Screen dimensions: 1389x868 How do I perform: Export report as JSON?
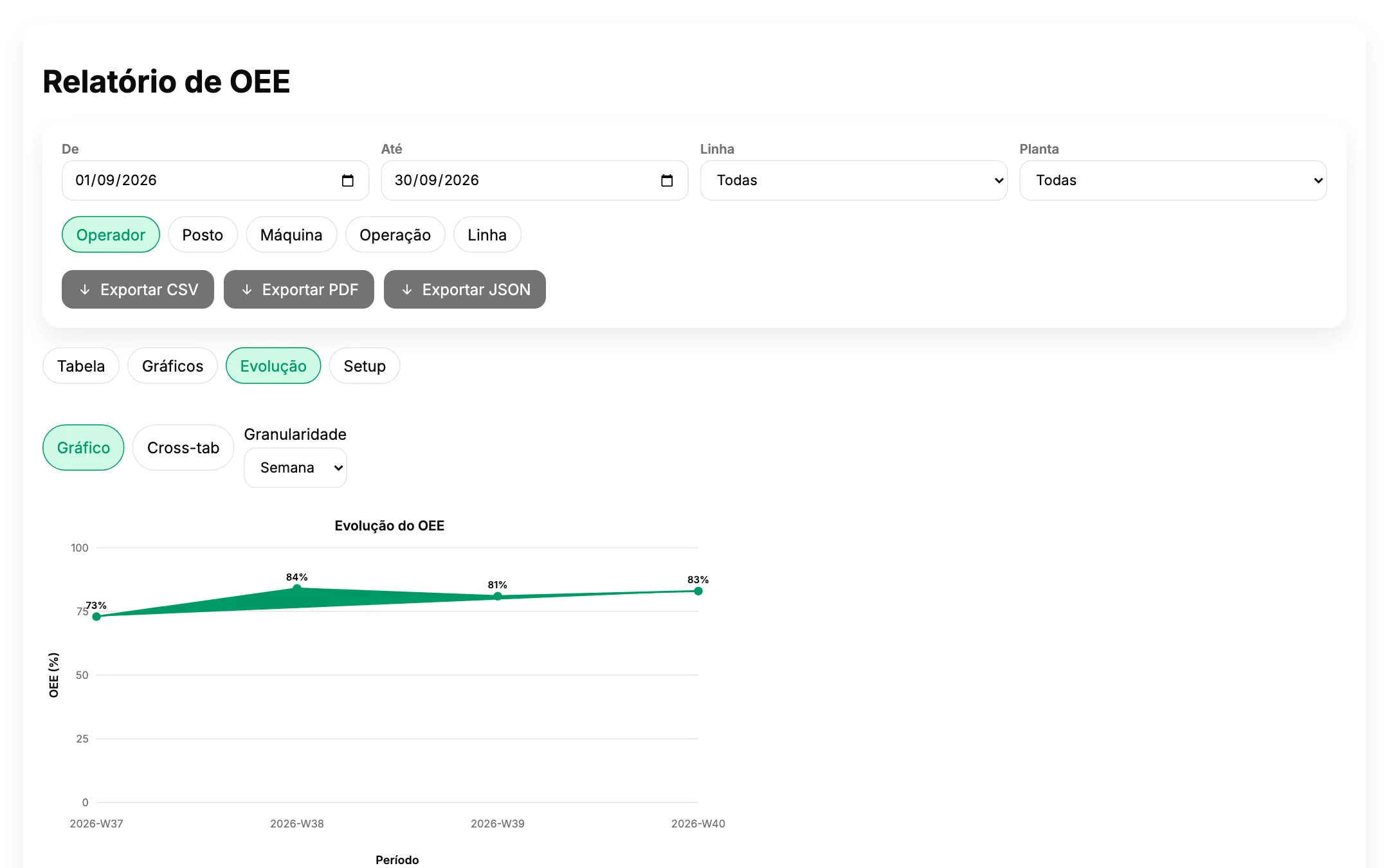465,289
